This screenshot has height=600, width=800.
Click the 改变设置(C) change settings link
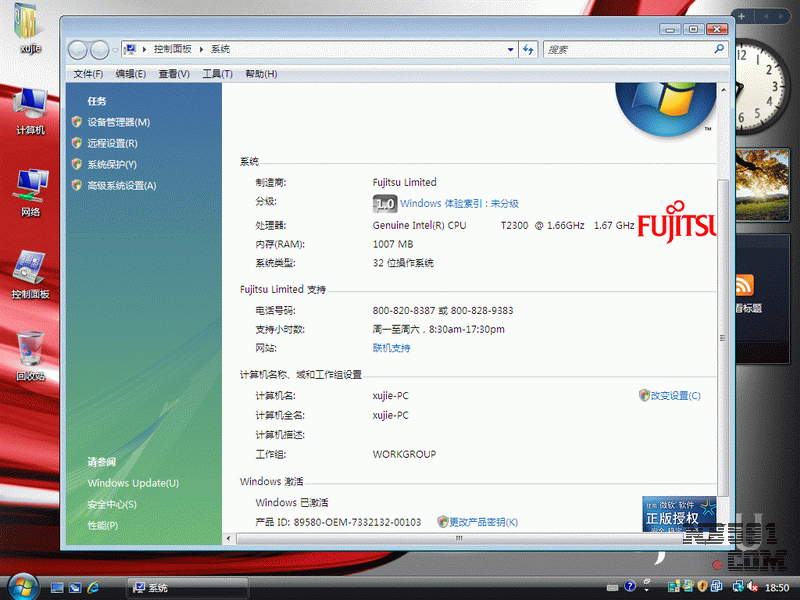[x=675, y=395]
